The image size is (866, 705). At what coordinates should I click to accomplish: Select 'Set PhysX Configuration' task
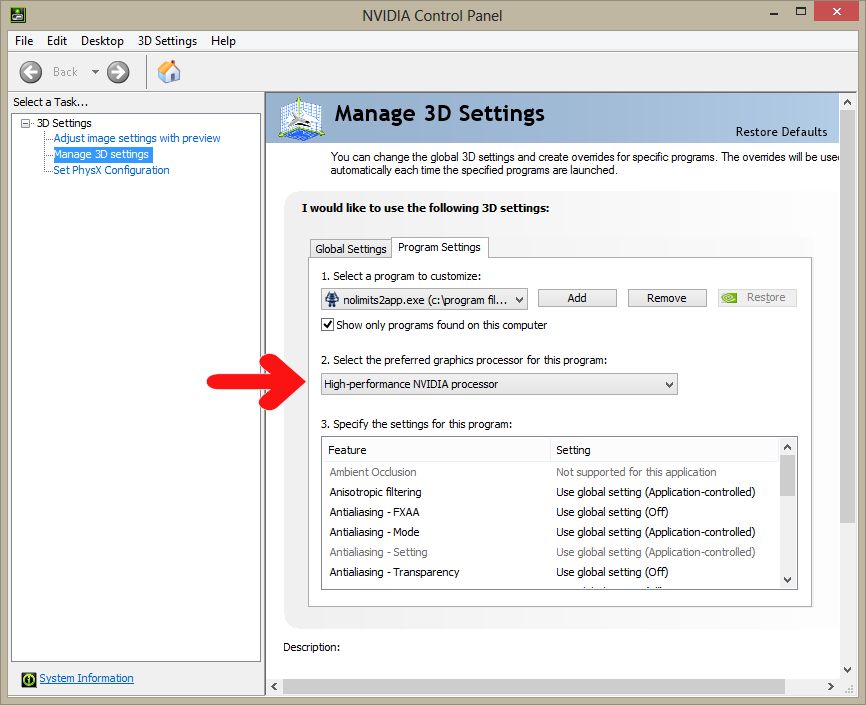111,170
